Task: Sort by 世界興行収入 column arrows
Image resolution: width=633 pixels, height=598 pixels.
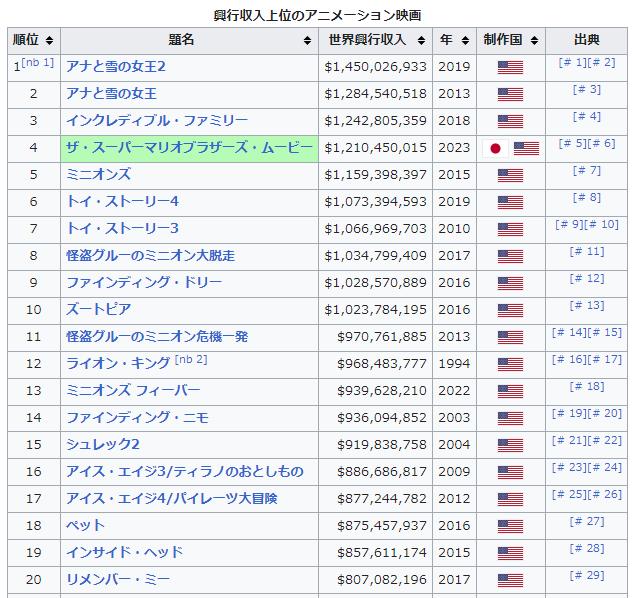Action: [x=421, y=40]
